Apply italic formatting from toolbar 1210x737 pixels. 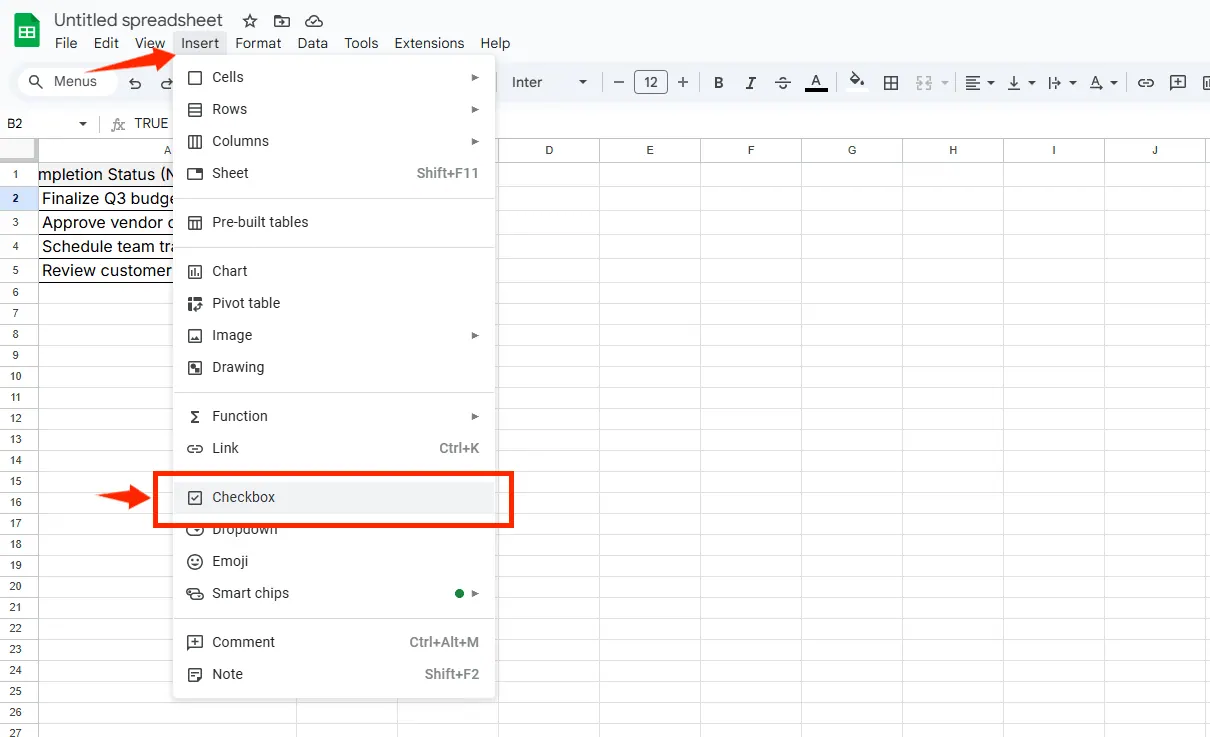750,83
